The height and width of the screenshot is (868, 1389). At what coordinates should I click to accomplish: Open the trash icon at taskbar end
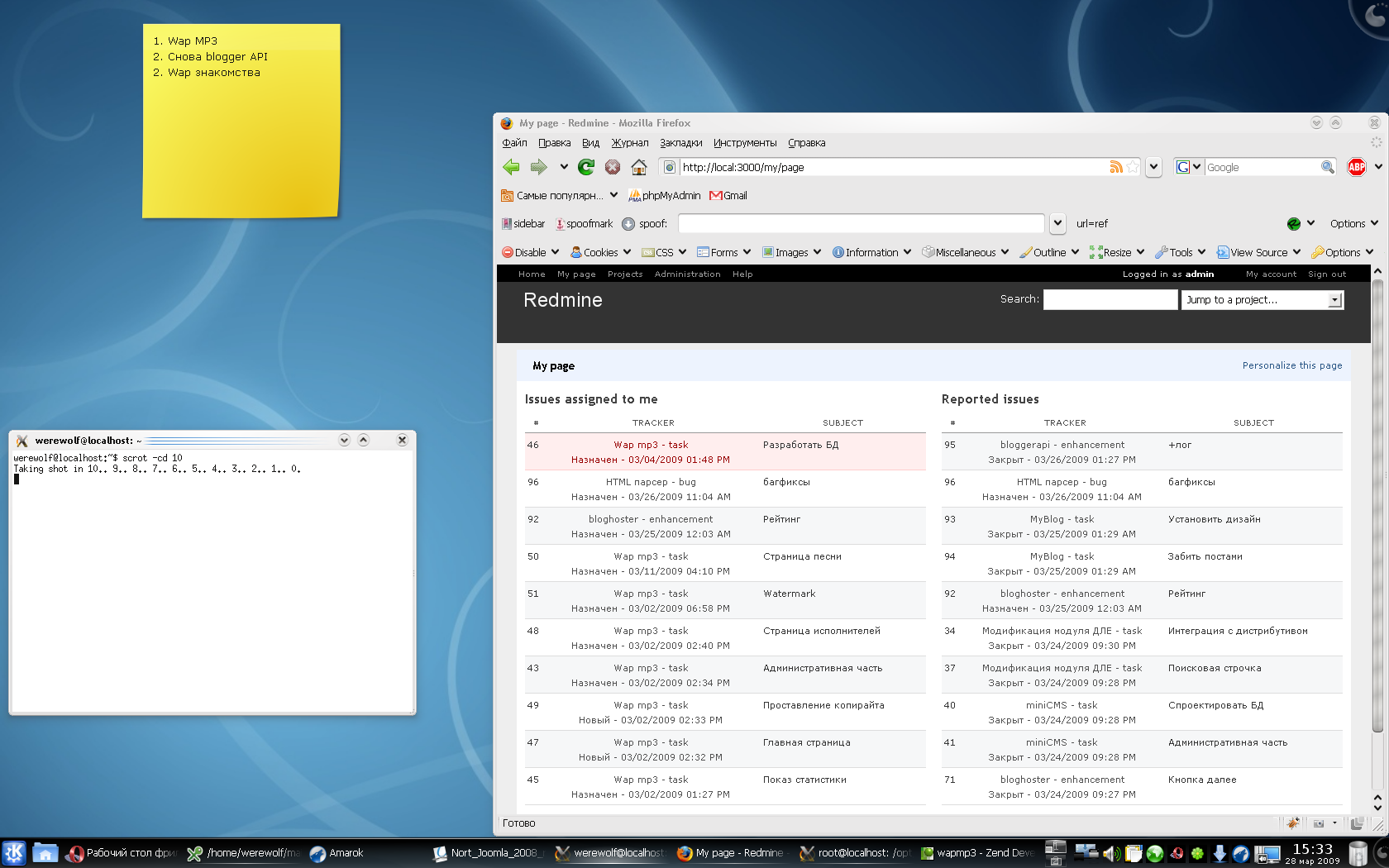point(1358,853)
